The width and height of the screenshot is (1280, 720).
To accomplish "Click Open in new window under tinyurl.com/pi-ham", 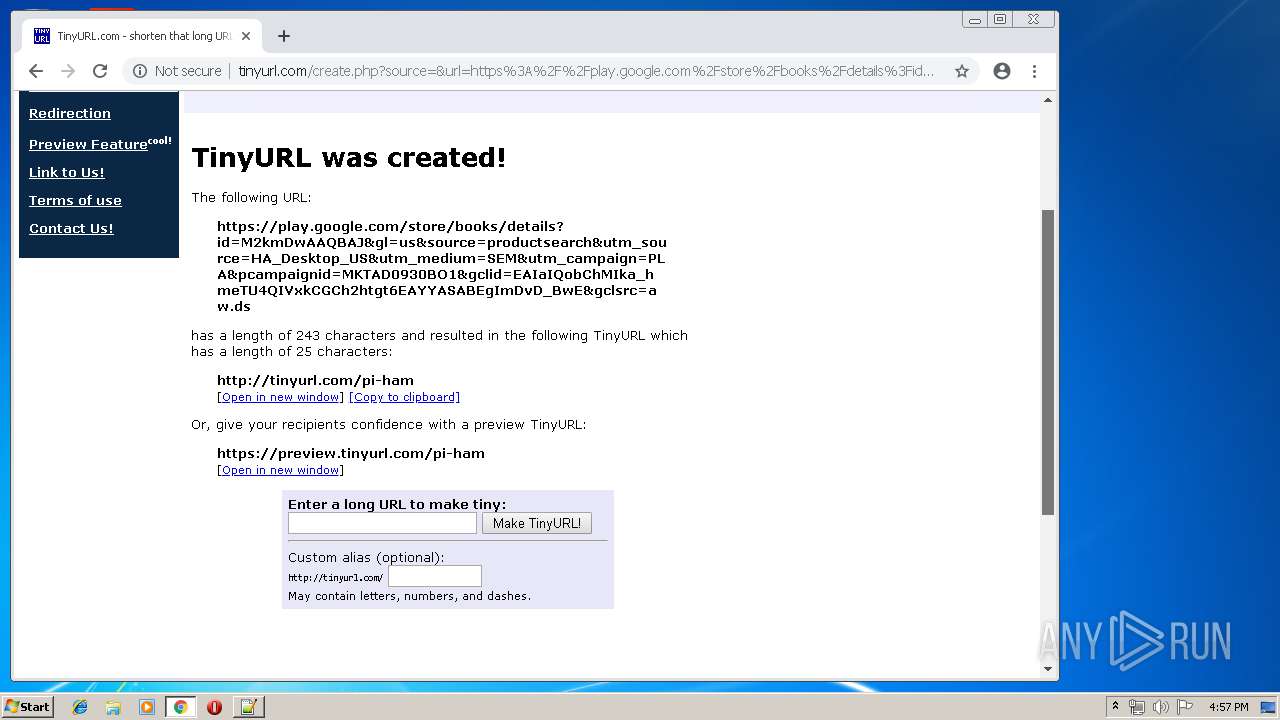I will coord(280,397).
